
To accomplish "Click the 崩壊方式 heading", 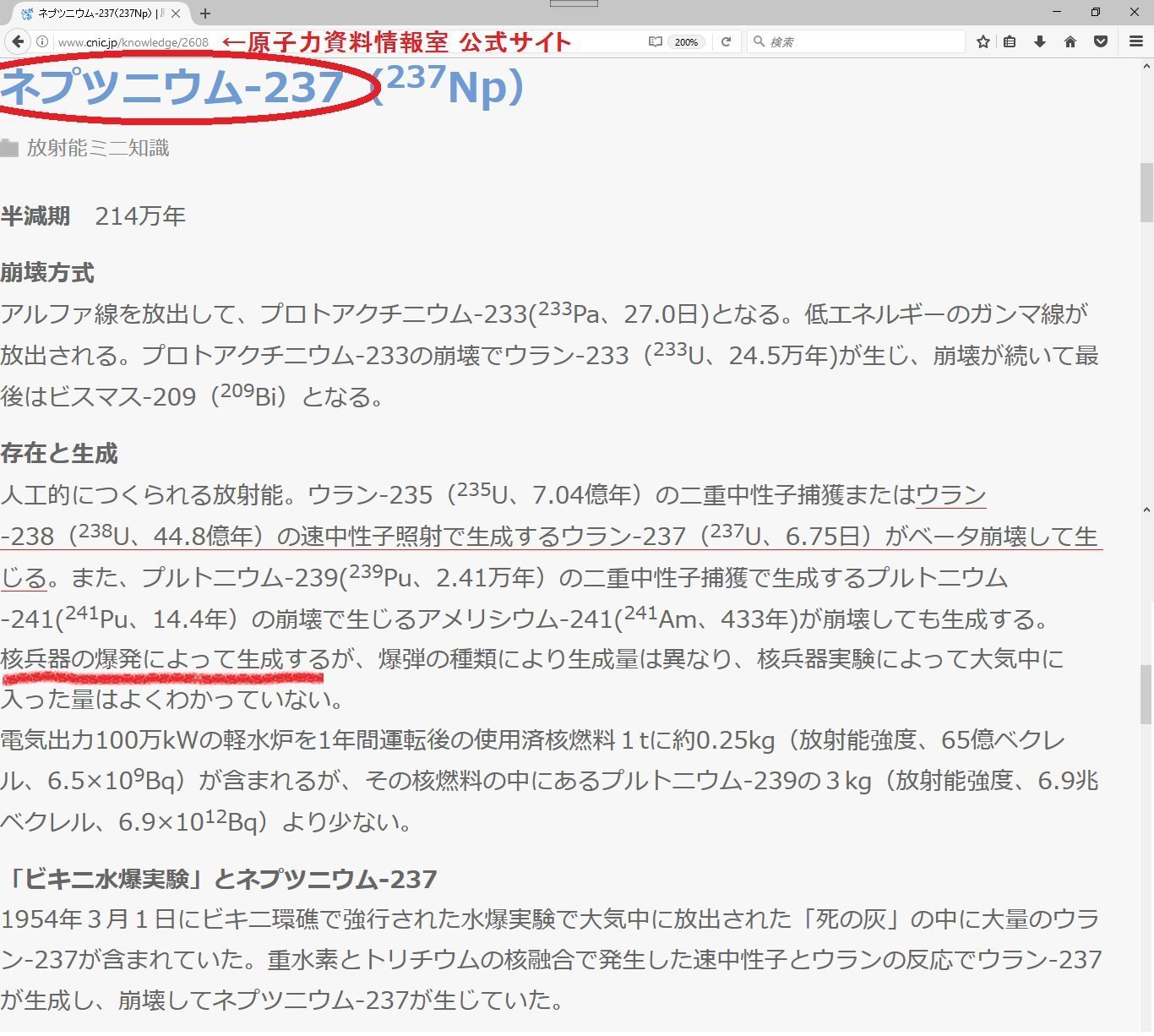I will tap(47, 273).
